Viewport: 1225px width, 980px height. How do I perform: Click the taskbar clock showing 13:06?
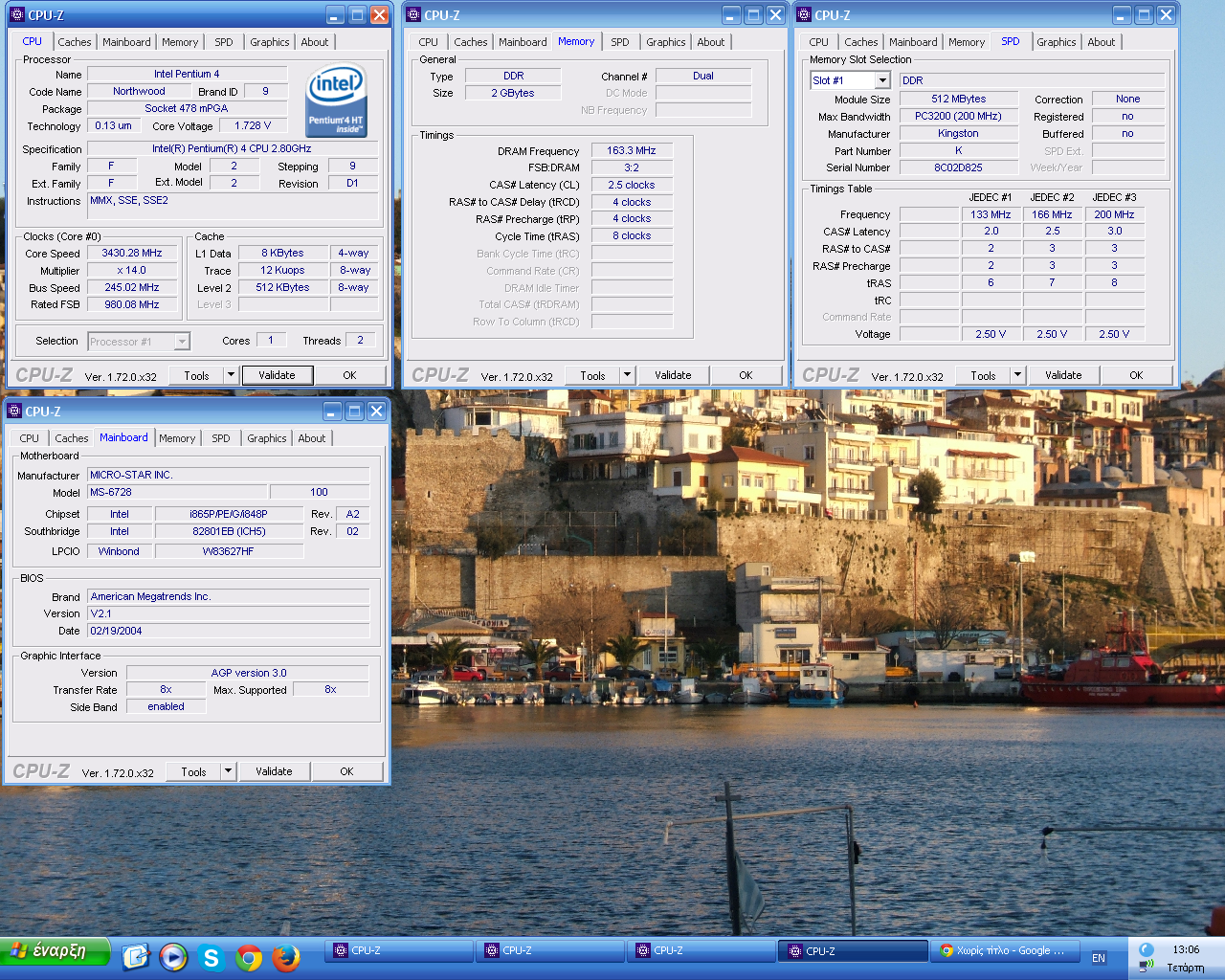(x=1186, y=949)
